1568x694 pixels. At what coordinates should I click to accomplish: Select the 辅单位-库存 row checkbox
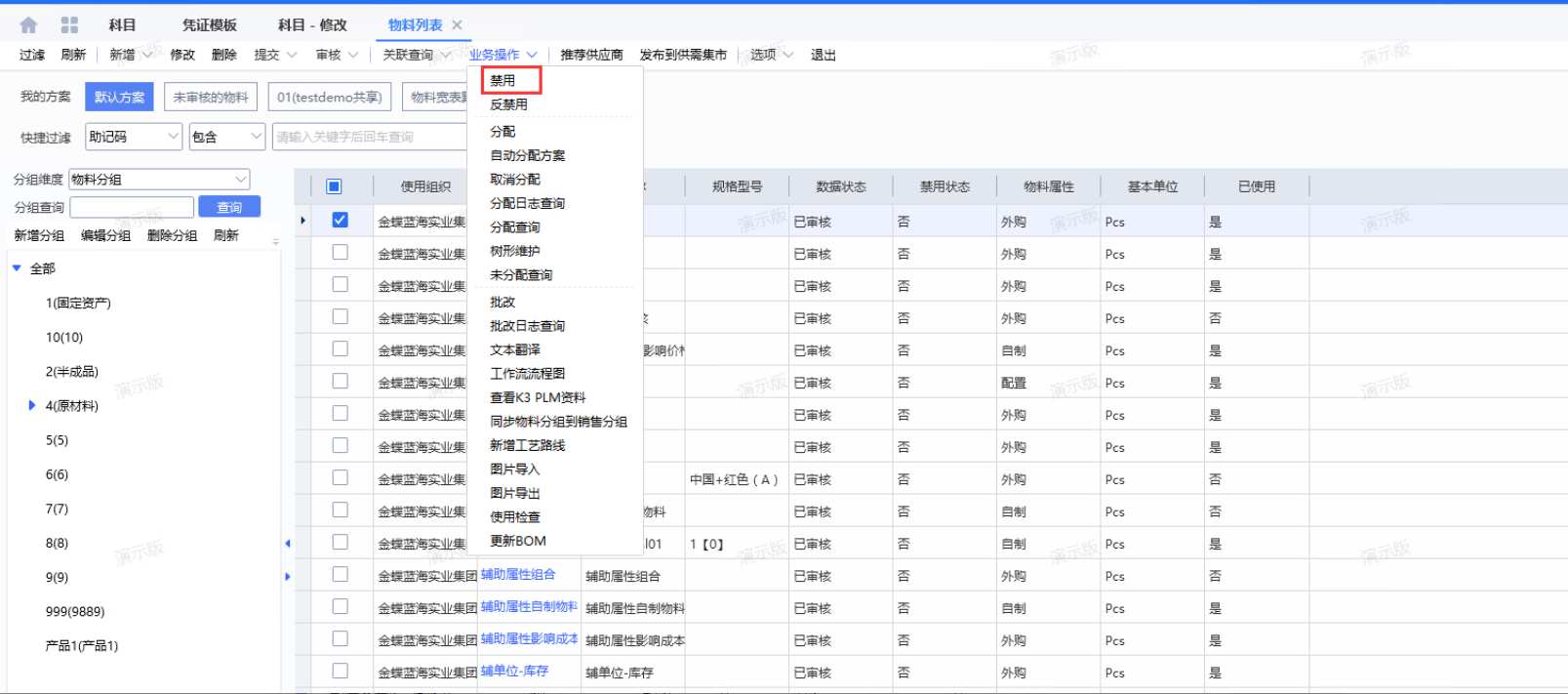pyautogui.click(x=340, y=672)
